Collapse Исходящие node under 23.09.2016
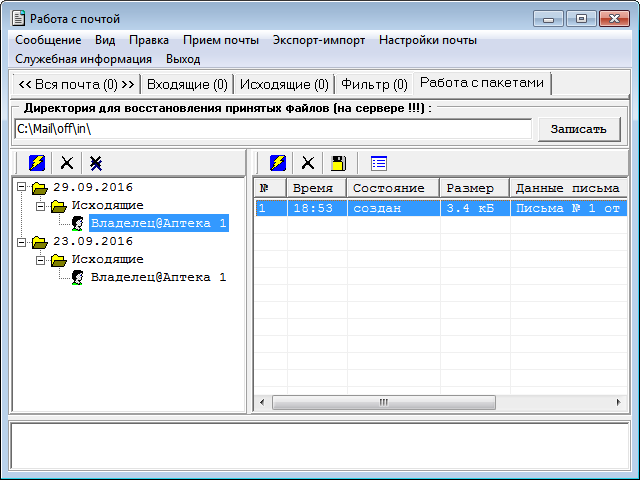Image resolution: width=640 pixels, height=480 pixels. pos(40,260)
